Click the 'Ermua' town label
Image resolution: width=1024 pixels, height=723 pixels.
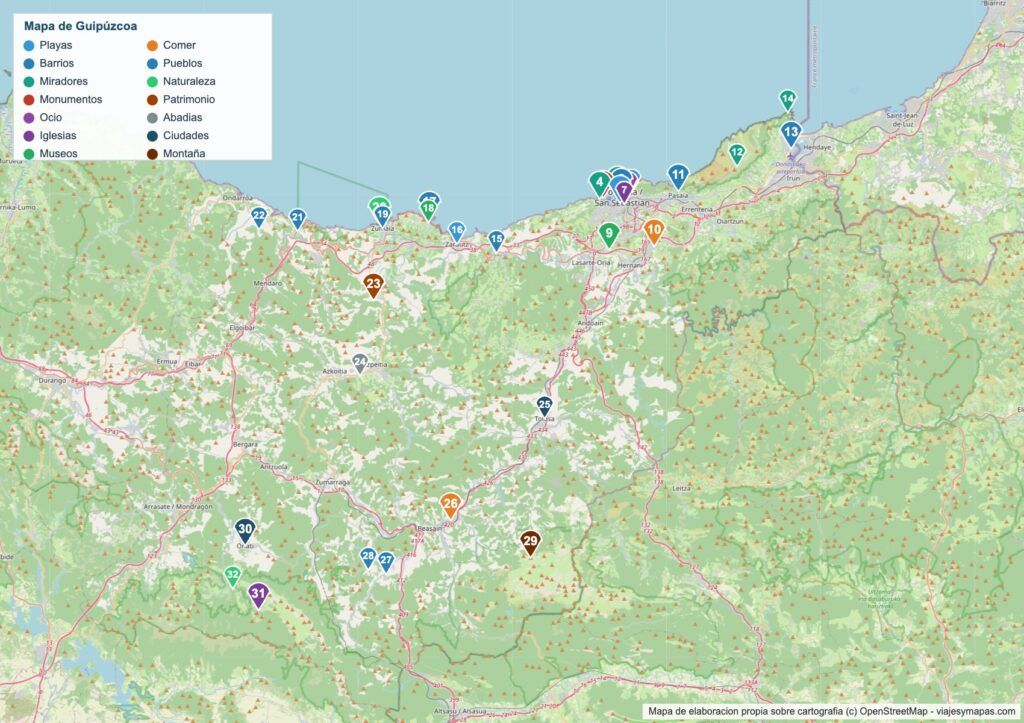point(167,361)
